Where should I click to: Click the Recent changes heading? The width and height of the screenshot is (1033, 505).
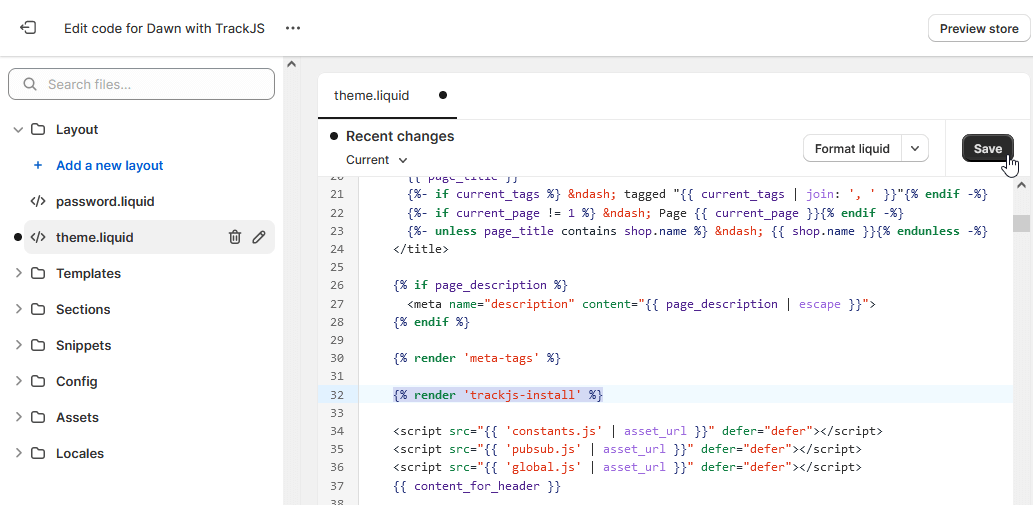(400, 136)
